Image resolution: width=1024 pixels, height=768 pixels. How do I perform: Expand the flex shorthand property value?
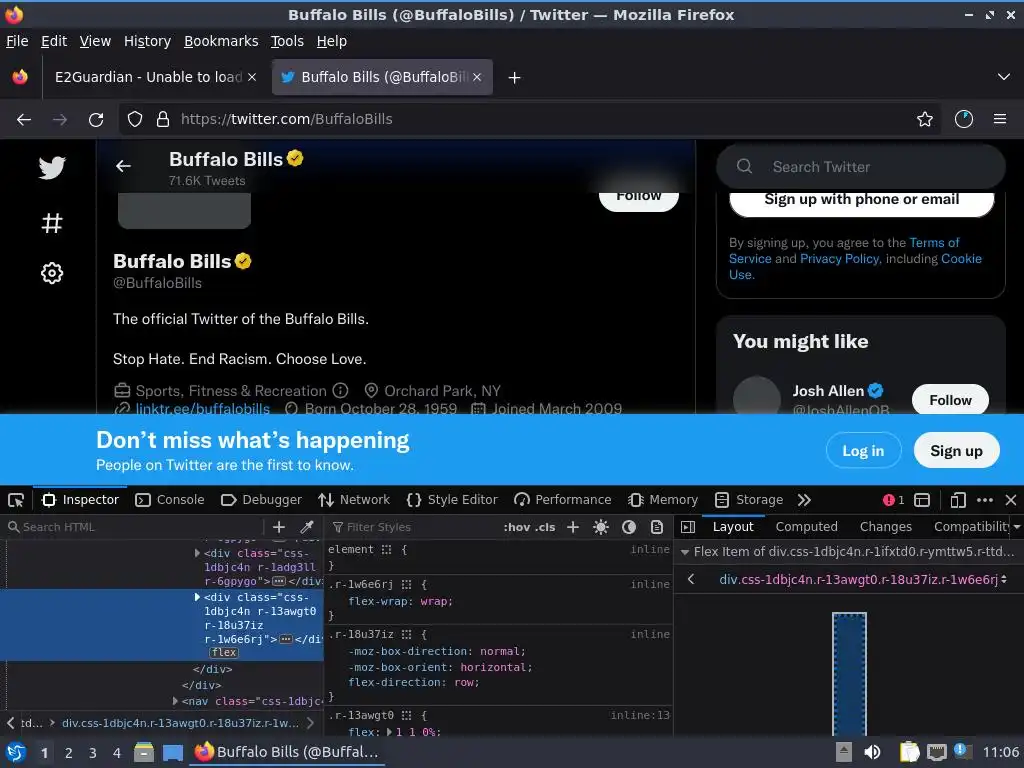390,732
